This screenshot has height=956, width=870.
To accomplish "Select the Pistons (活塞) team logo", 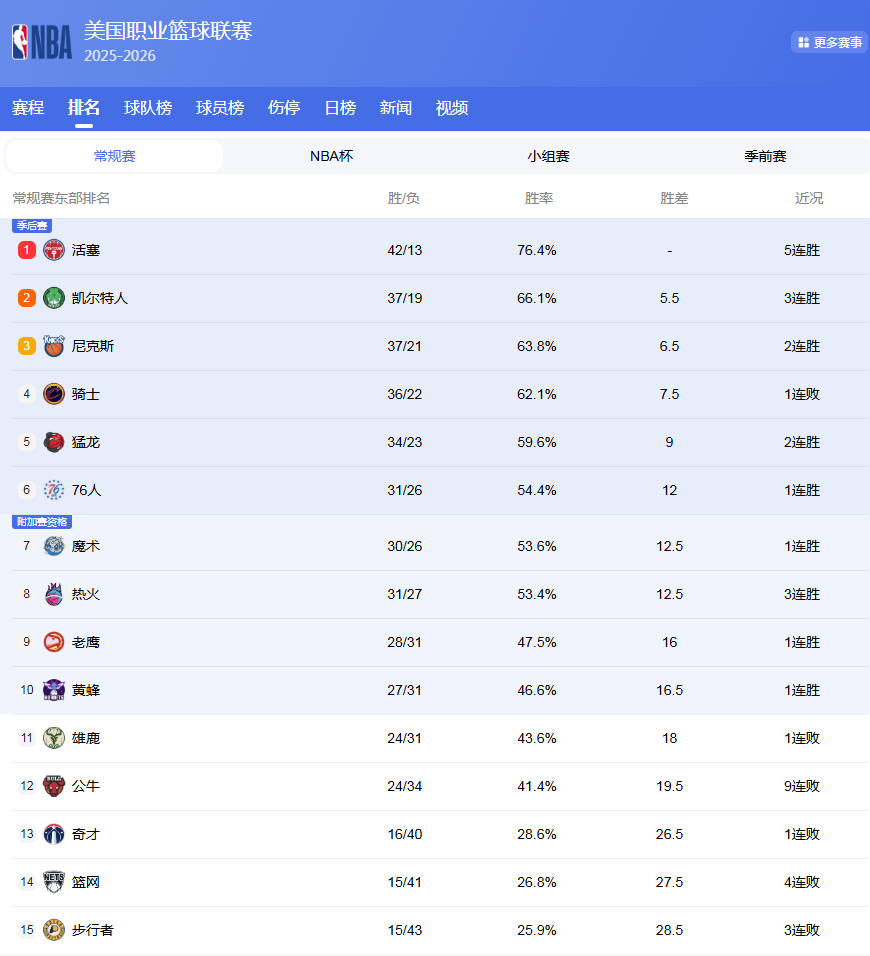I will (x=53, y=249).
